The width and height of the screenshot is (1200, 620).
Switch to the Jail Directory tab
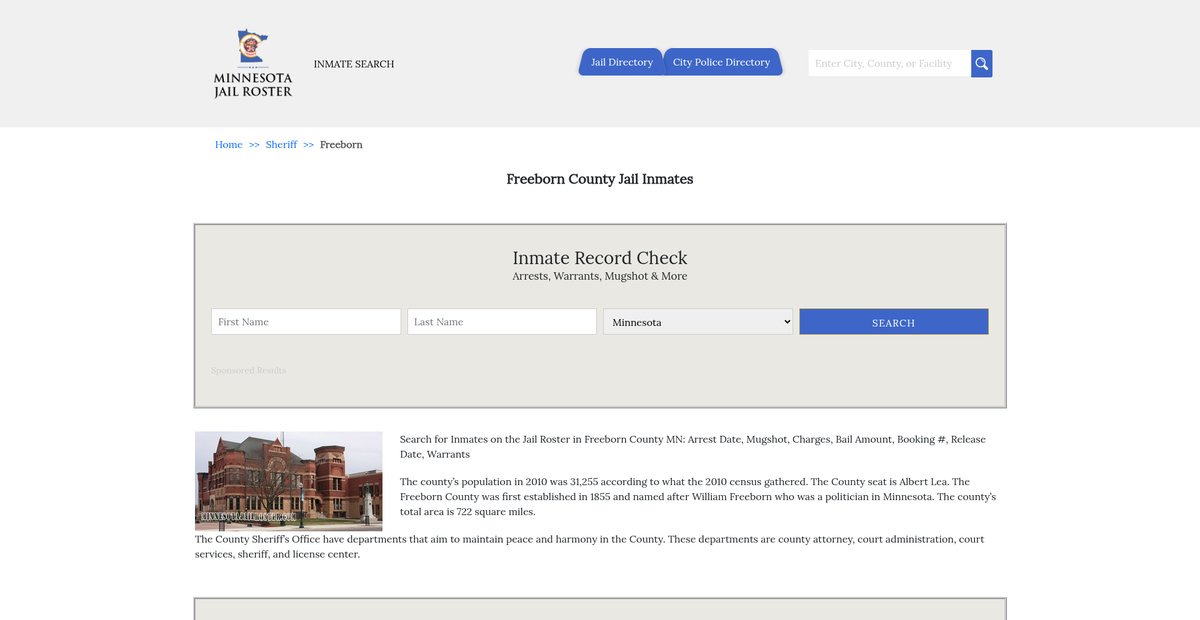pyautogui.click(x=621, y=62)
